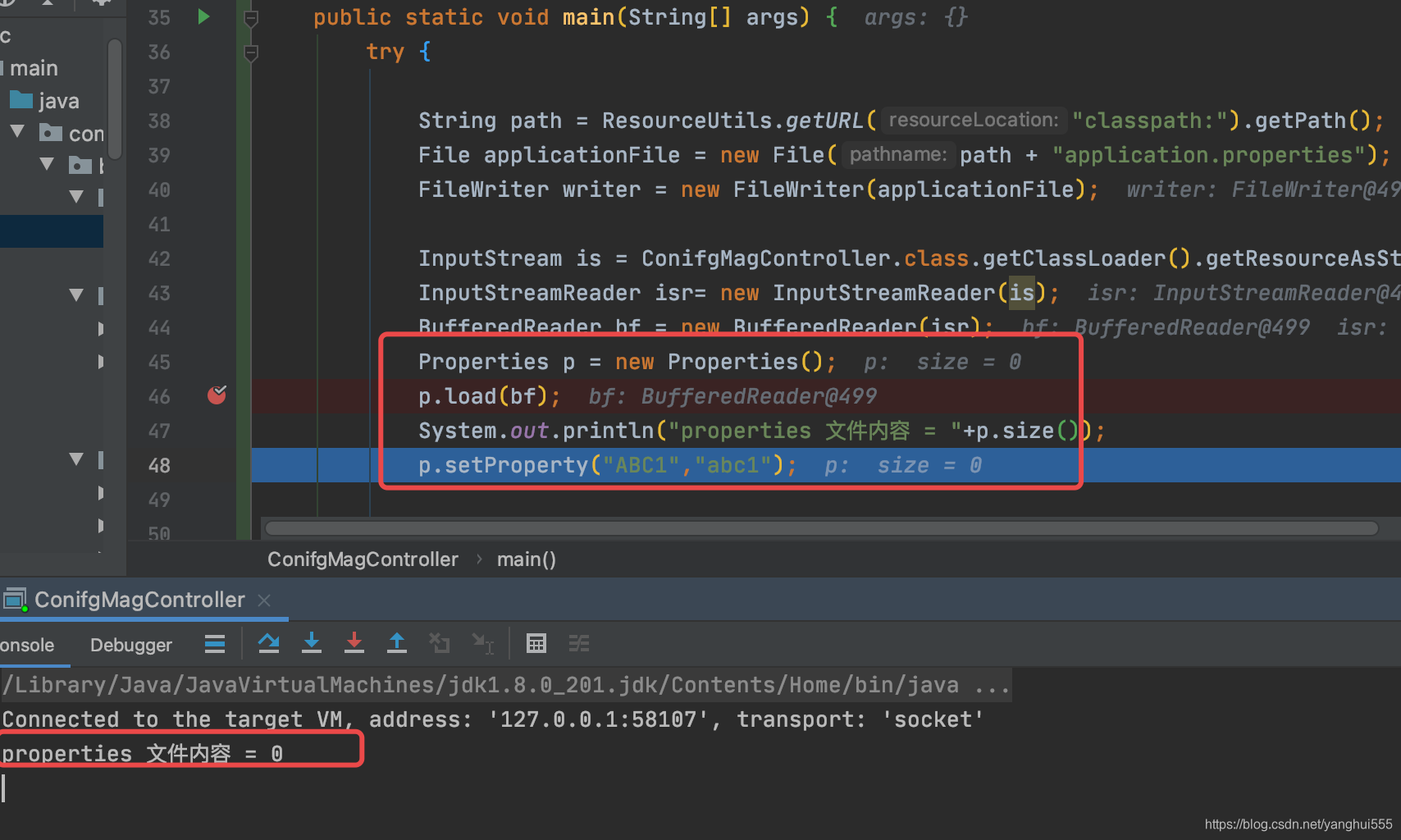Screen dimensions: 1401x840
Task: Click line number 48 in gutter
Action: (159, 465)
